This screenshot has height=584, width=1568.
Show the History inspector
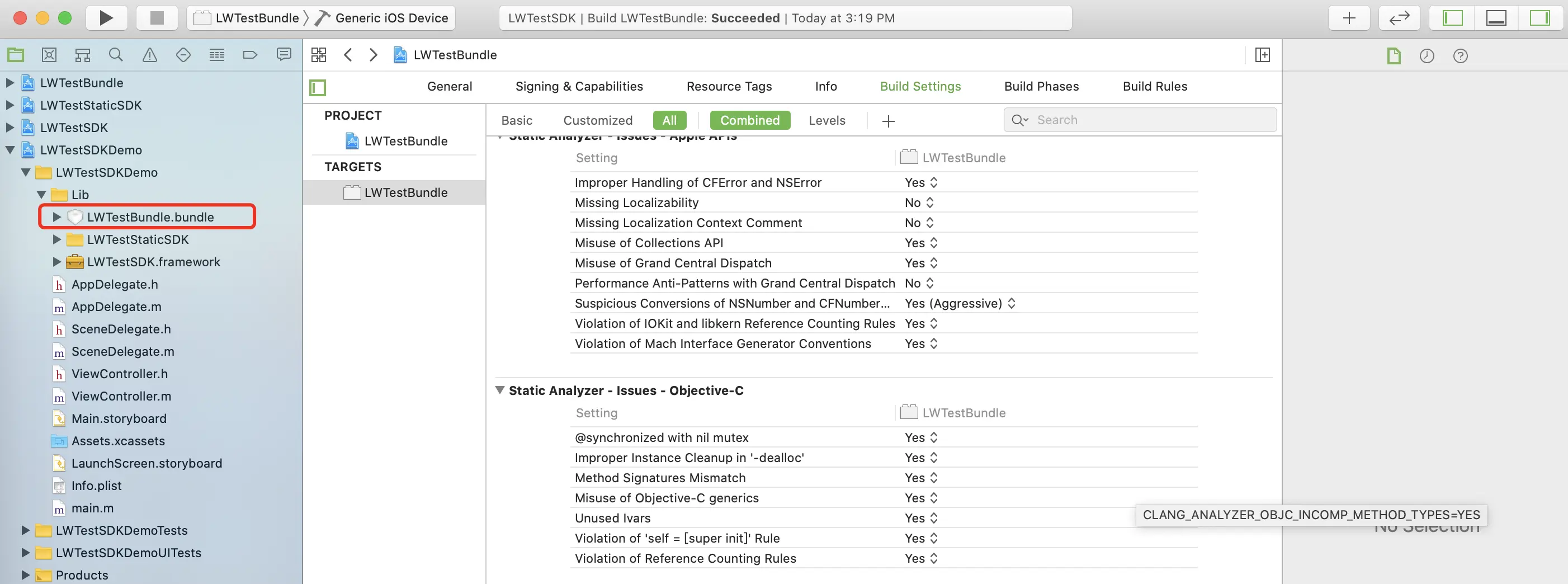coord(1427,56)
